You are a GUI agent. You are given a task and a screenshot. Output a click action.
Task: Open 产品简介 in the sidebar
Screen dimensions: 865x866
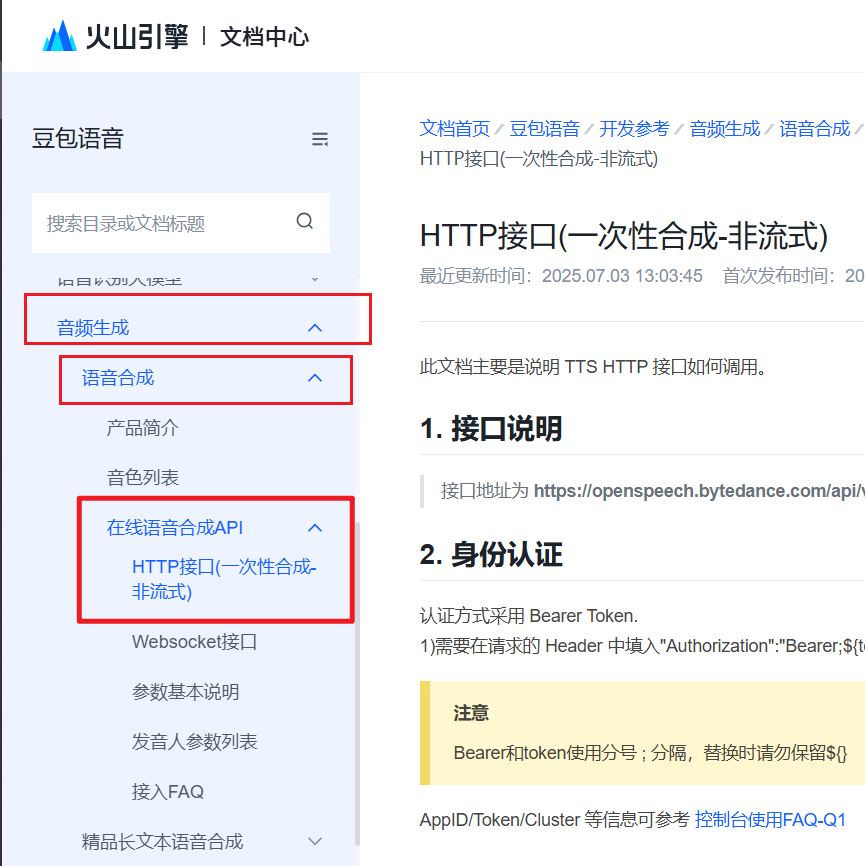tap(143, 428)
